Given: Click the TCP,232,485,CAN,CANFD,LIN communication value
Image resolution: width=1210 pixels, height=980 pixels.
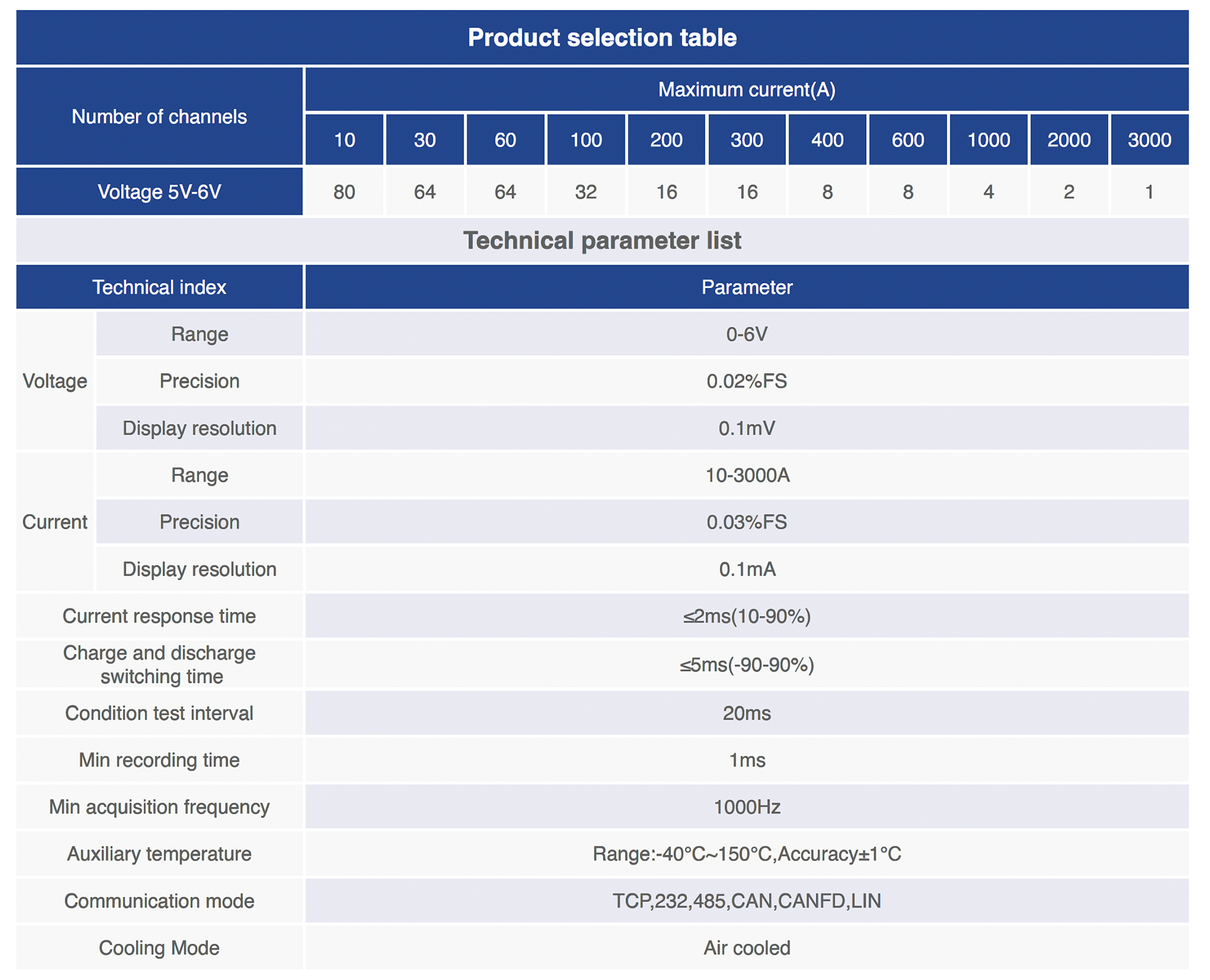Looking at the screenshot, I should click(747, 901).
